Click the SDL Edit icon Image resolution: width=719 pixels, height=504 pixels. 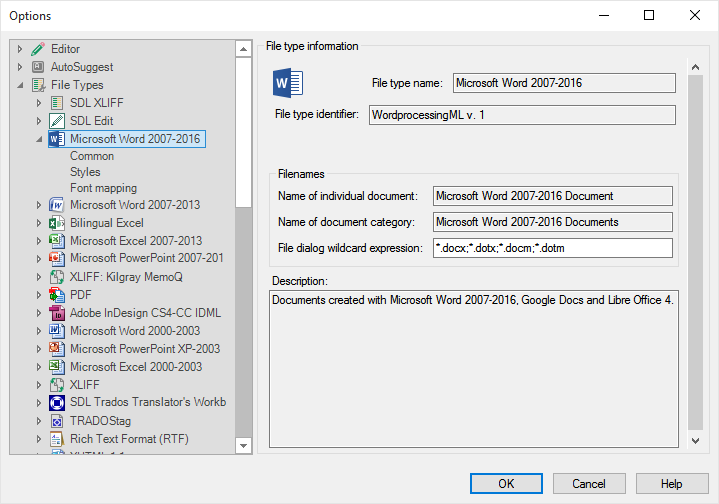point(56,121)
